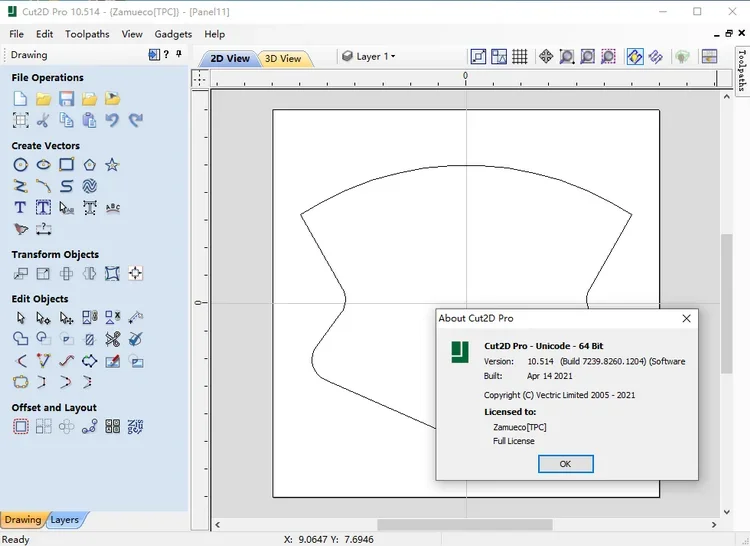Screen dimensions: 750x546
Task: Open the Draw Curve S-shaped tool
Action: click(x=66, y=186)
